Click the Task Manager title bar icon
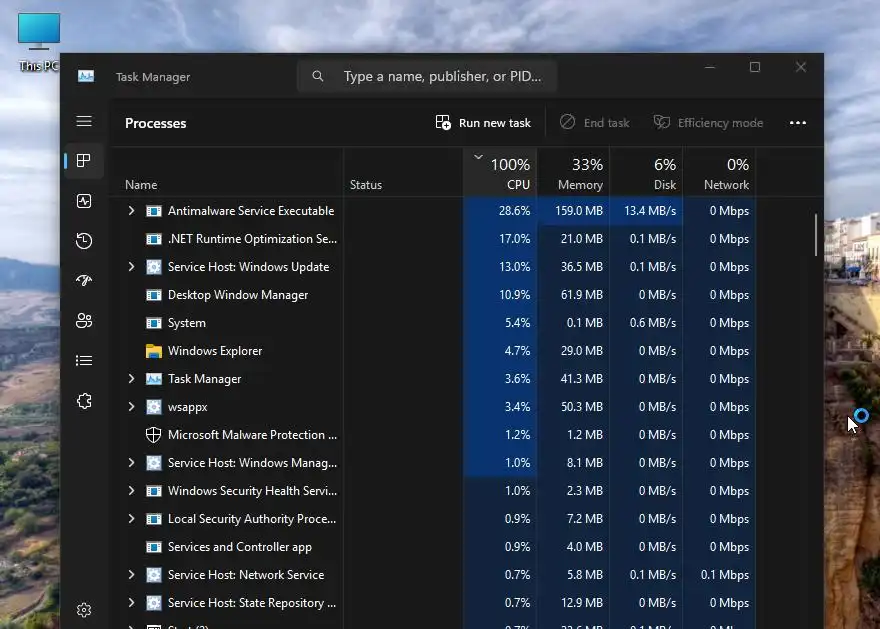The height and width of the screenshot is (629, 880). [86, 76]
